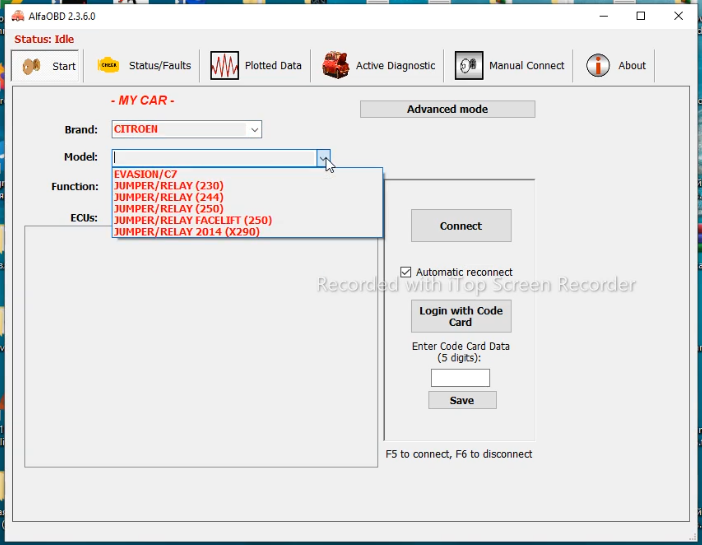Open the About tab
Viewport: 702px width, 545px height.
tap(616, 65)
